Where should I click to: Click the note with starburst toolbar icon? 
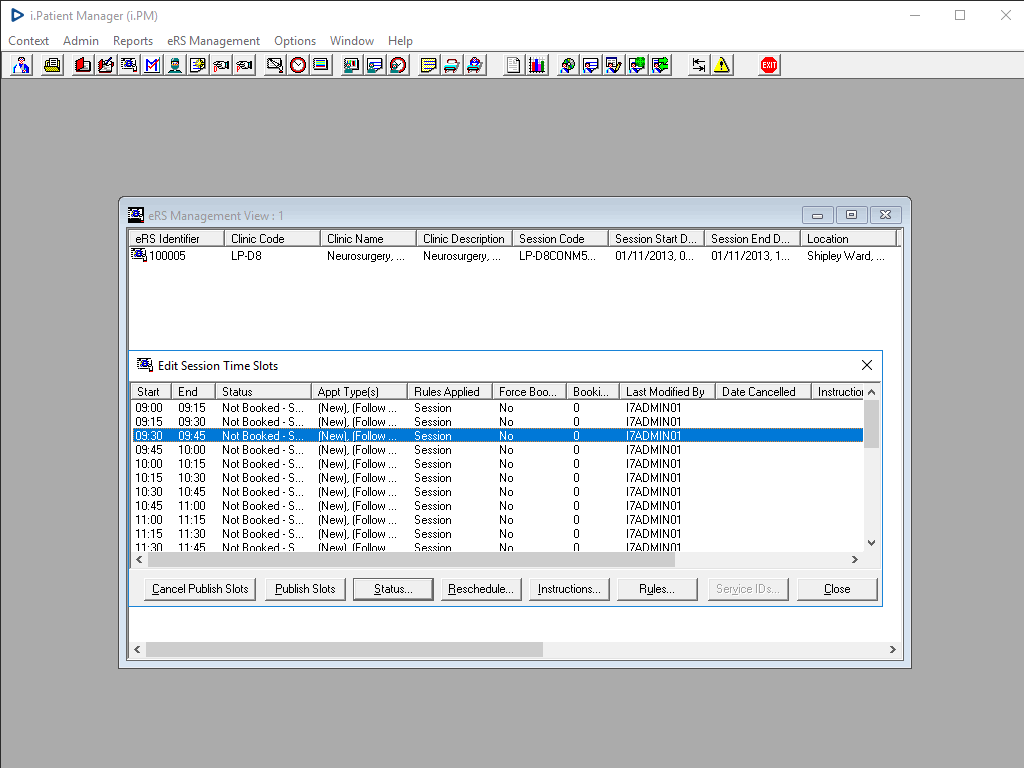click(198, 65)
